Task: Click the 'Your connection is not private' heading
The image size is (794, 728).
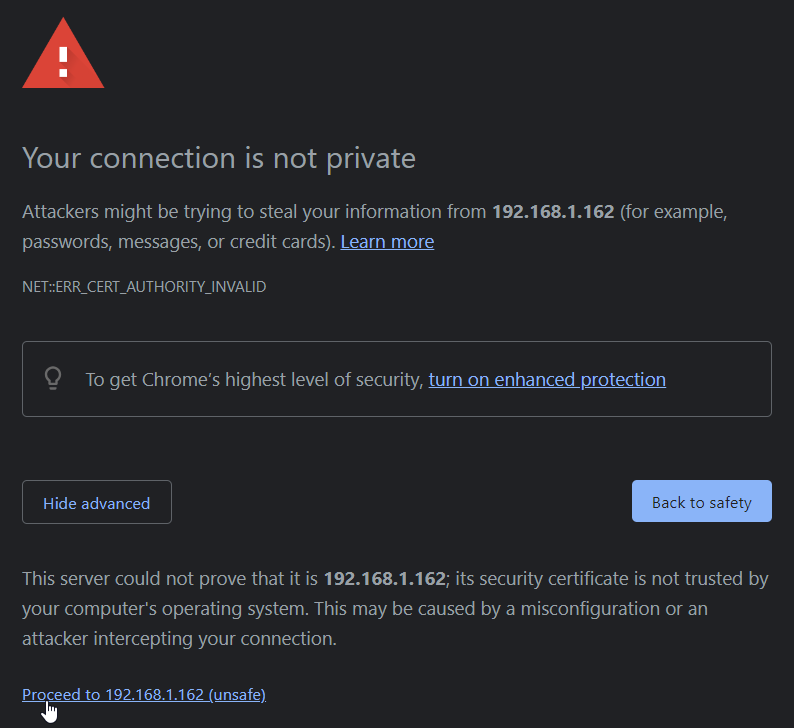Action: 219,158
